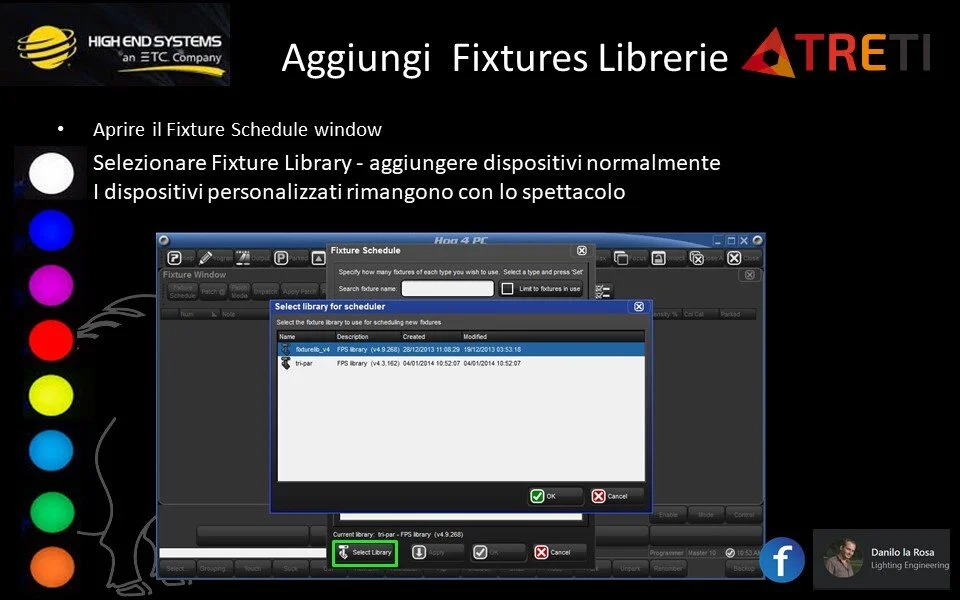Click Patch @ in Fixture Window
Screen dimensions: 960x600
214,291
